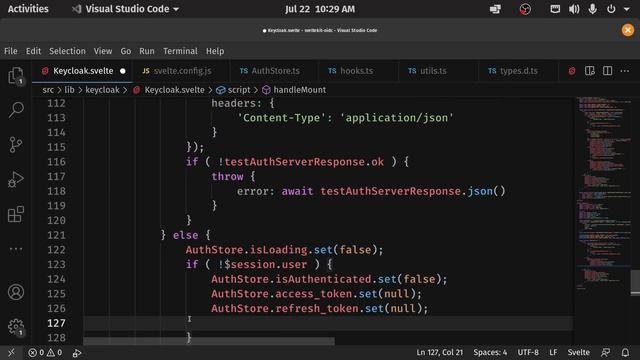
Task: Open the Visual Studio Code app menu
Action: point(126,9)
